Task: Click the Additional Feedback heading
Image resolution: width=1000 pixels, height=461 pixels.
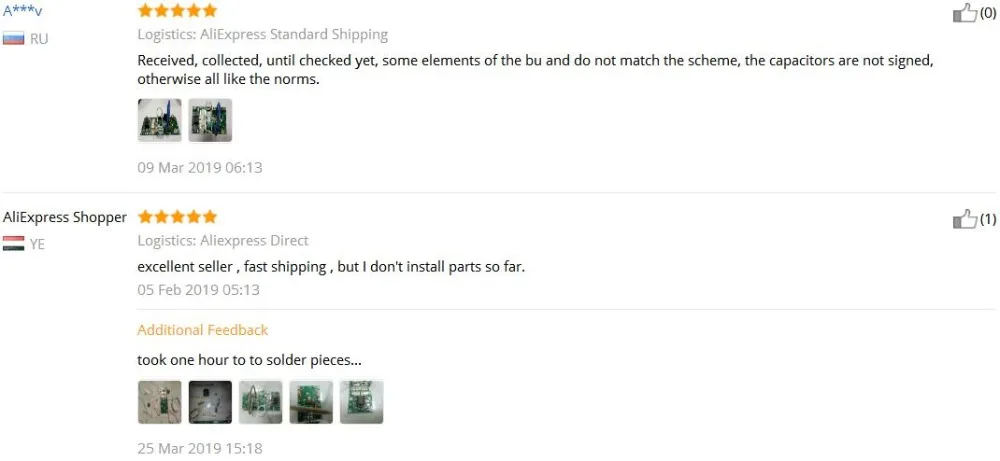Action: (x=202, y=330)
